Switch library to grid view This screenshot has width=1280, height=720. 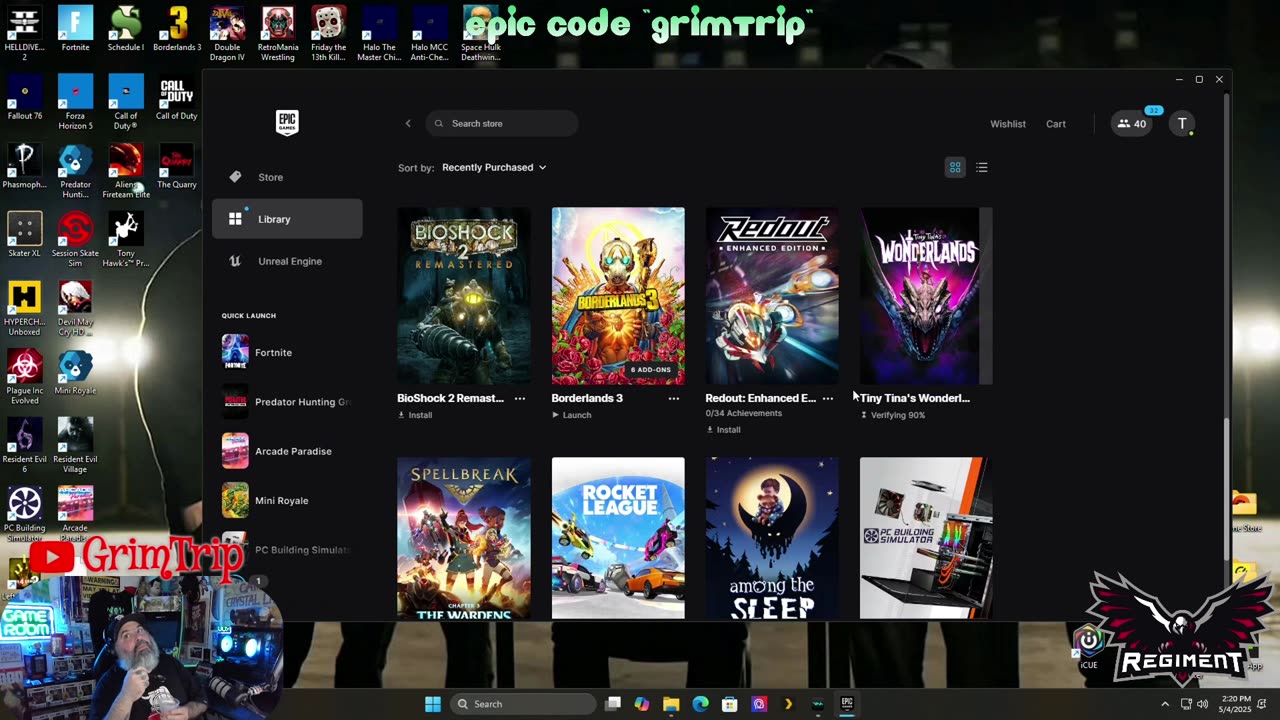click(955, 167)
